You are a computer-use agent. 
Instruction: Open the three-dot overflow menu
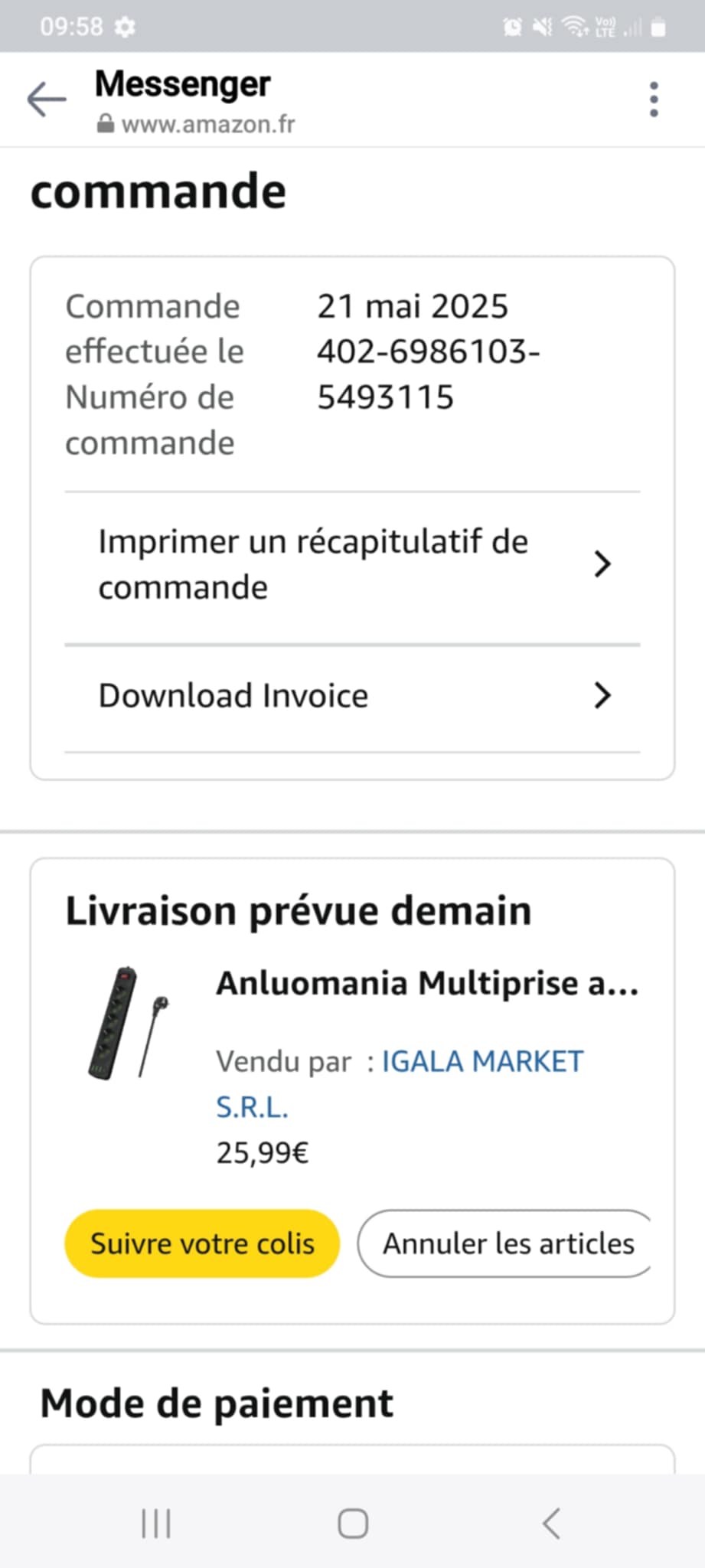[653, 100]
